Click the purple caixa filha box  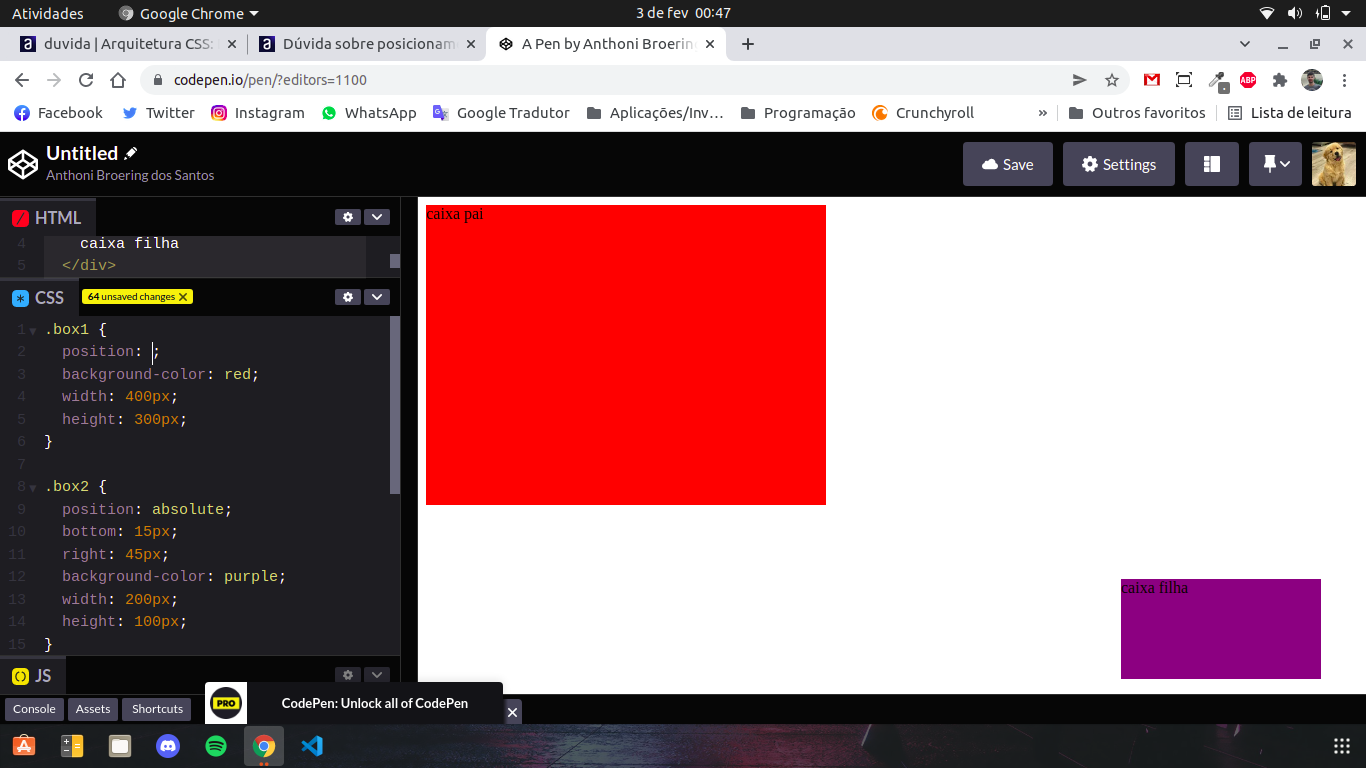1221,629
